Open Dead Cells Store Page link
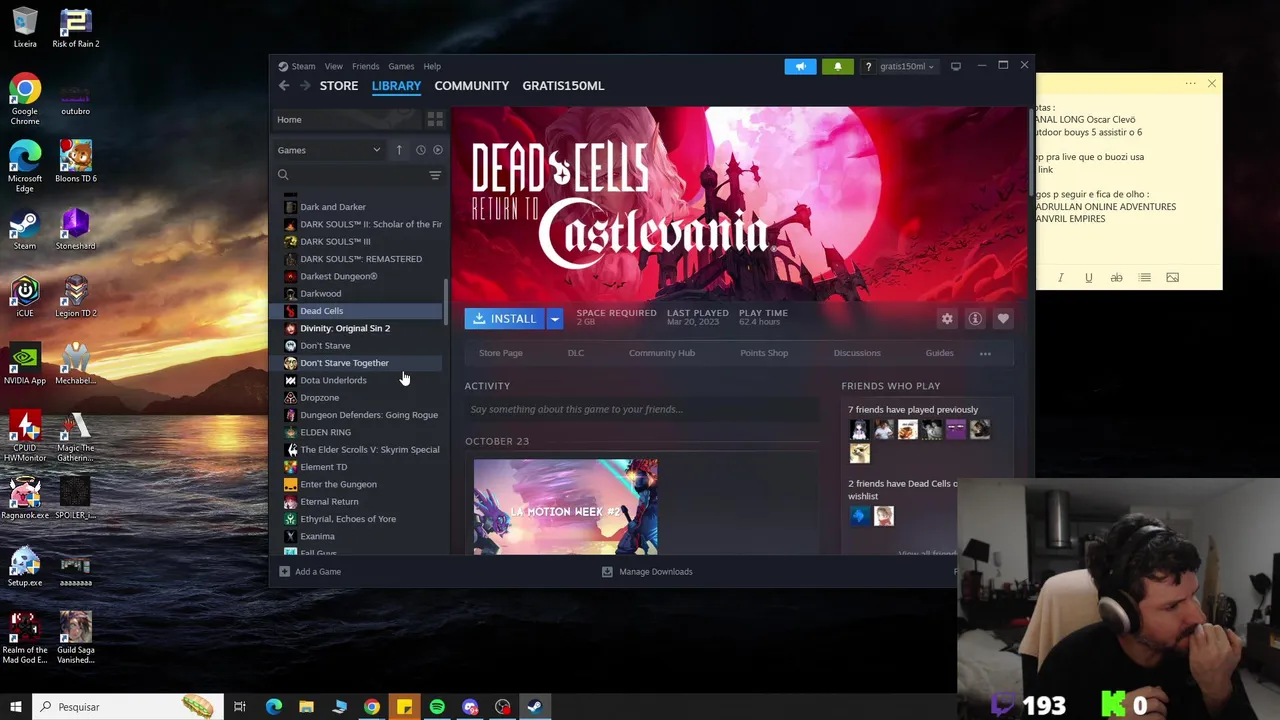Viewport: 1280px width, 720px height. tap(501, 353)
